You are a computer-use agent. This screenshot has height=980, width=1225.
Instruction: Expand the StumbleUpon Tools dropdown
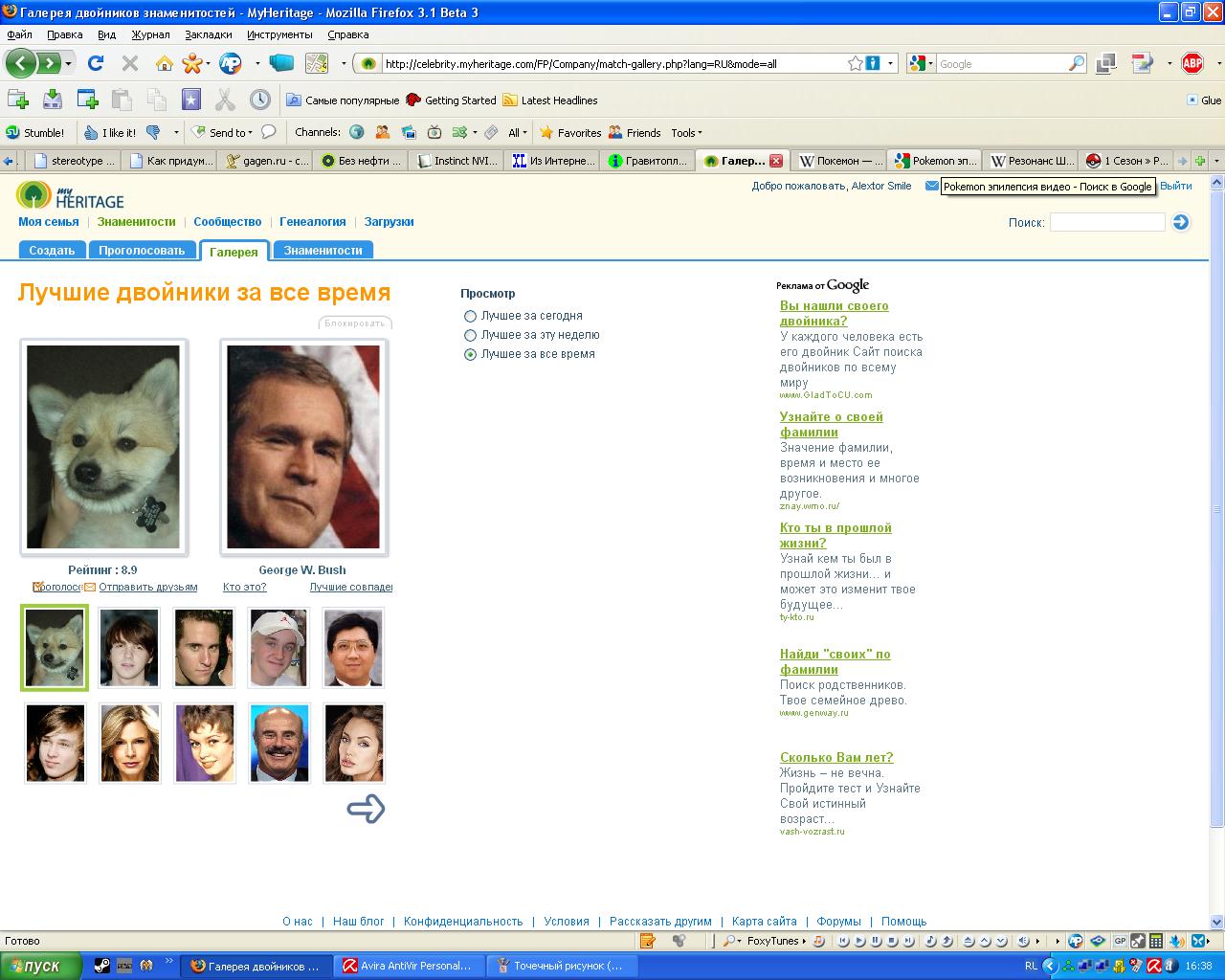click(x=686, y=132)
